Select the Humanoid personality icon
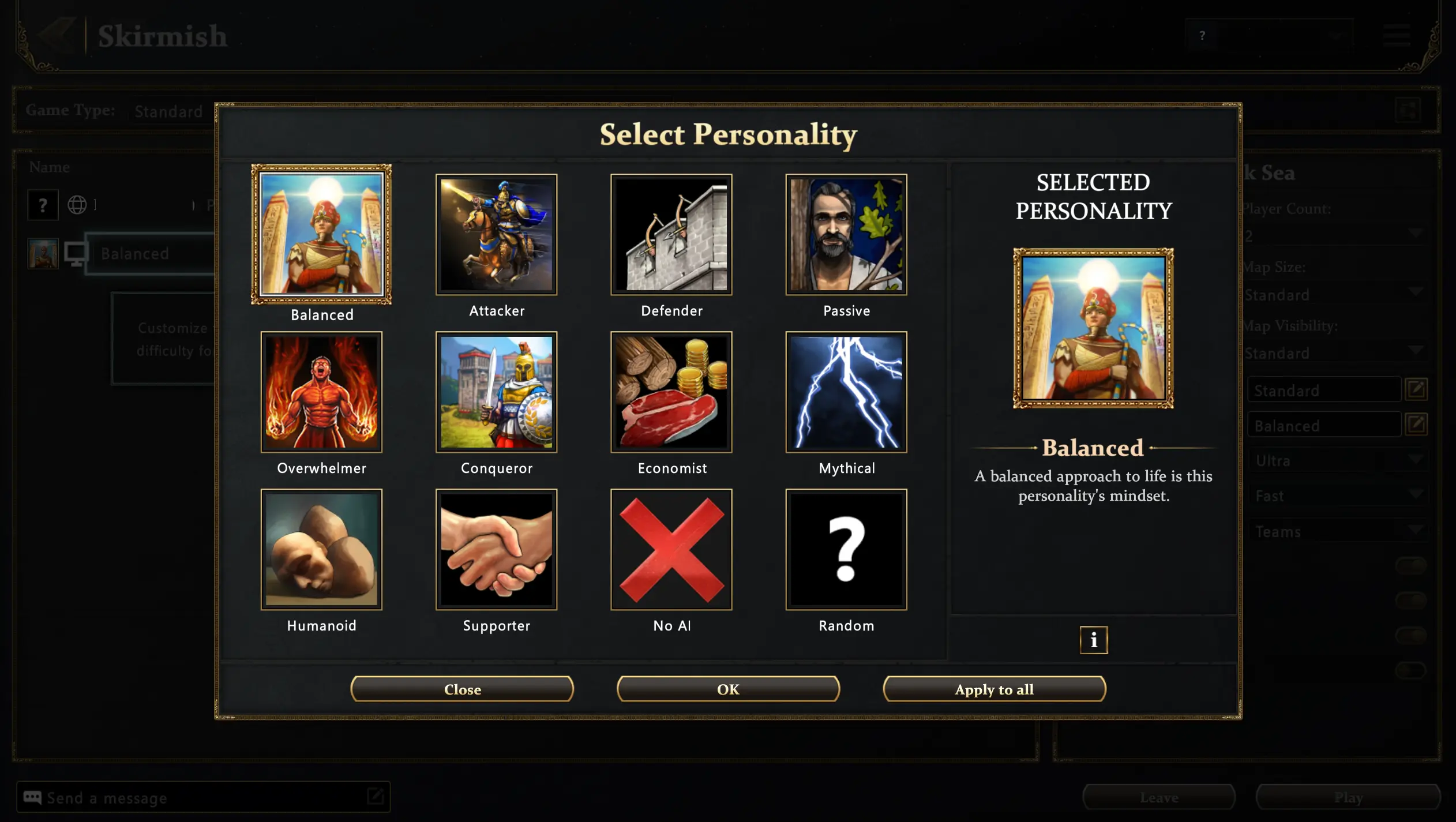The width and height of the screenshot is (1456, 822). (321, 549)
